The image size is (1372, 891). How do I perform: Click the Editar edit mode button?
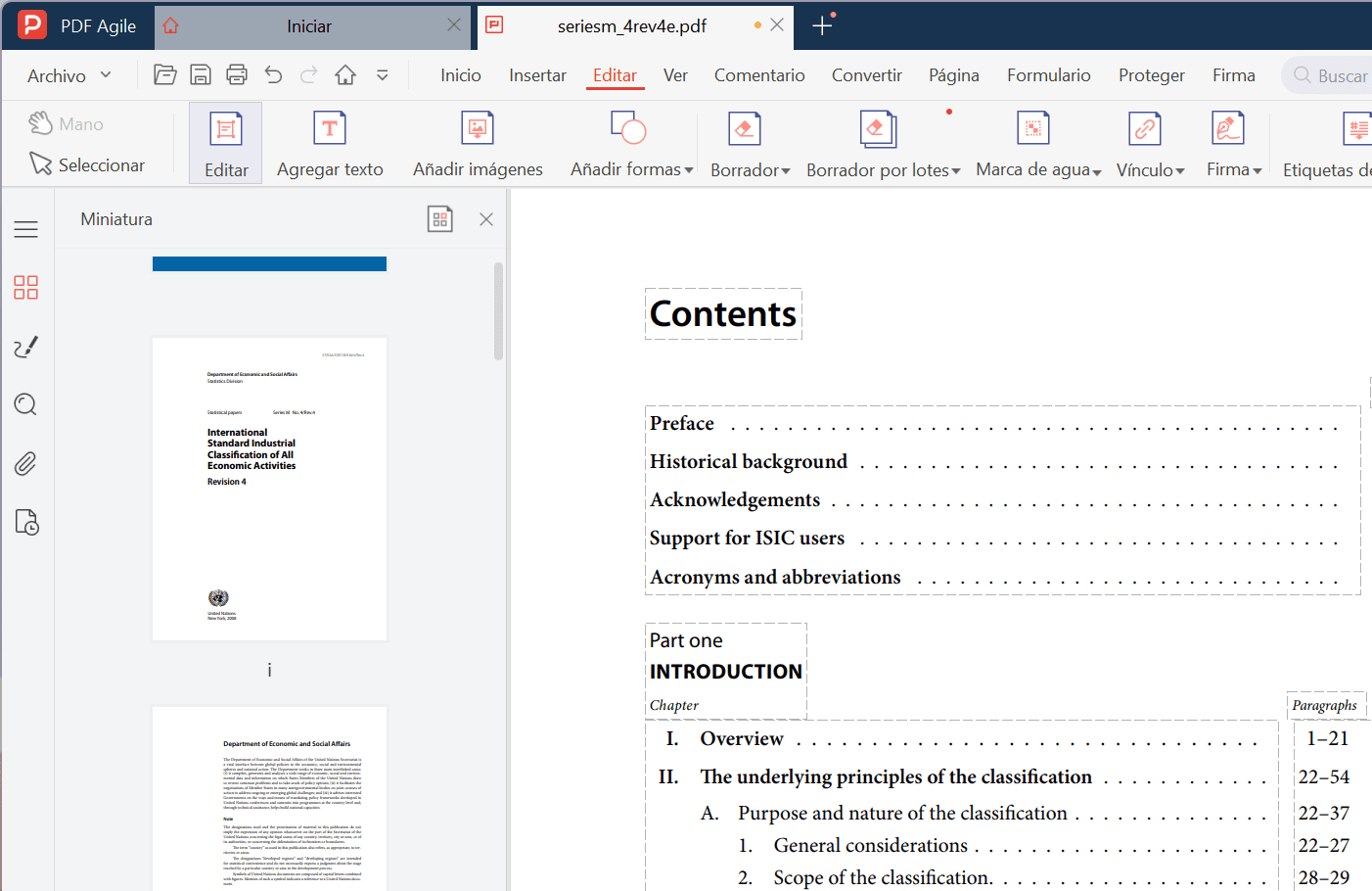pos(225,142)
